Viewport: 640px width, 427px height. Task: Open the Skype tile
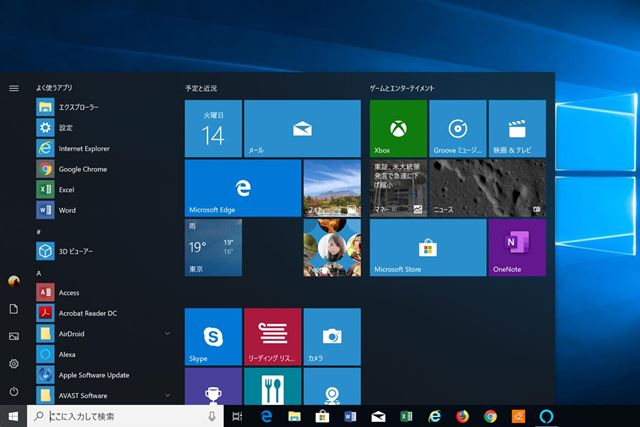213,337
